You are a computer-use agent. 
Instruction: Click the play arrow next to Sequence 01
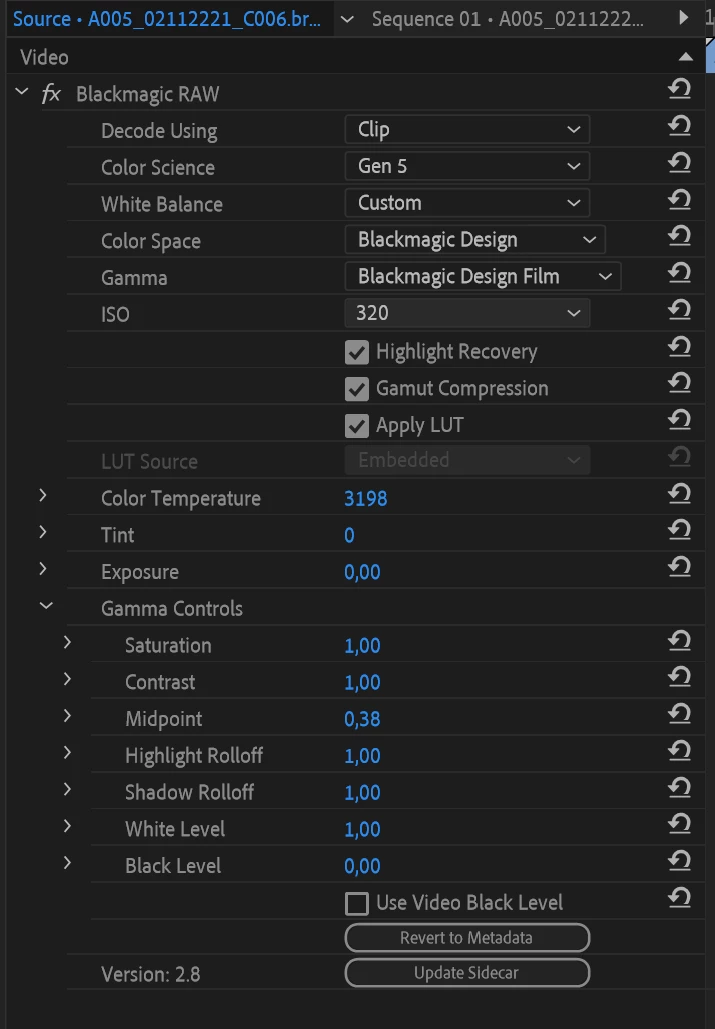click(x=684, y=18)
